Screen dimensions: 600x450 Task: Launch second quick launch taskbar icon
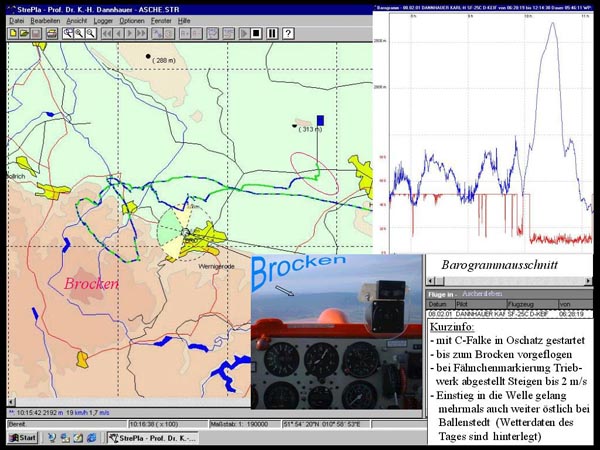pyautogui.click(x=65, y=438)
